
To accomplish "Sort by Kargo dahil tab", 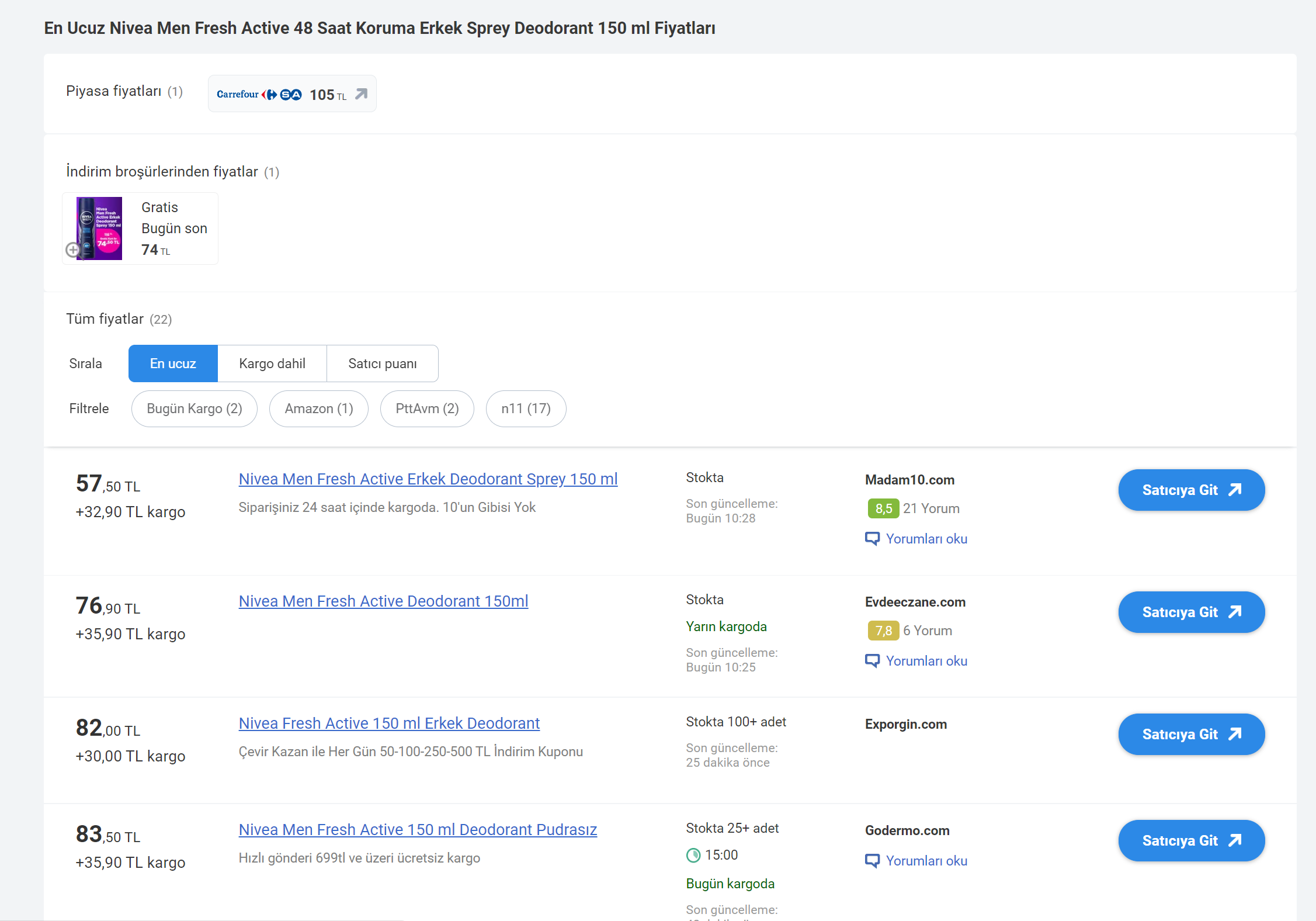I will [272, 363].
